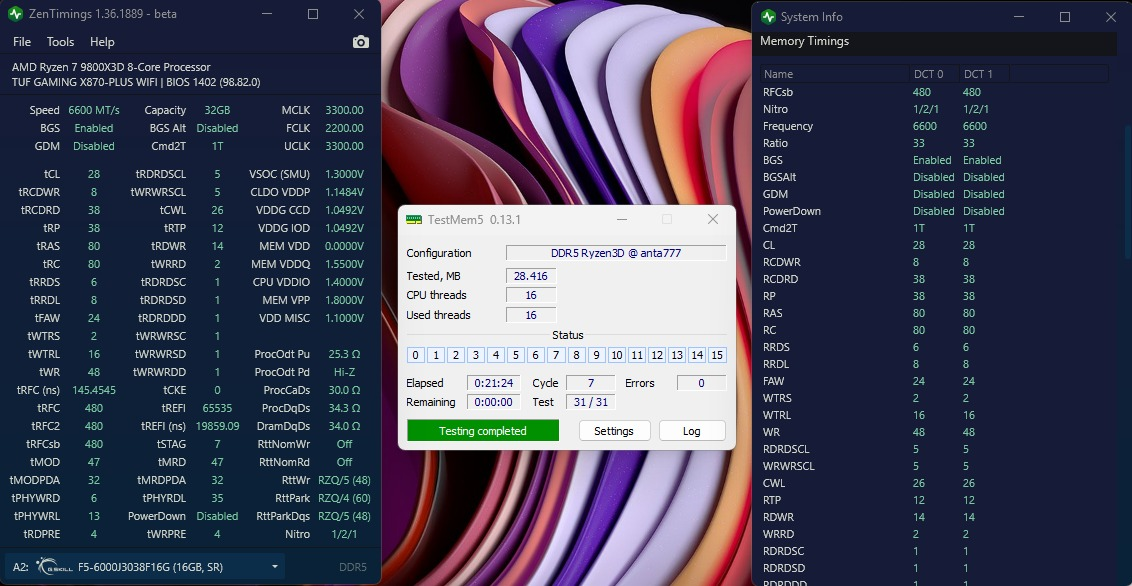Close the TestMem5 window
The width and height of the screenshot is (1132, 586).
(x=713, y=219)
